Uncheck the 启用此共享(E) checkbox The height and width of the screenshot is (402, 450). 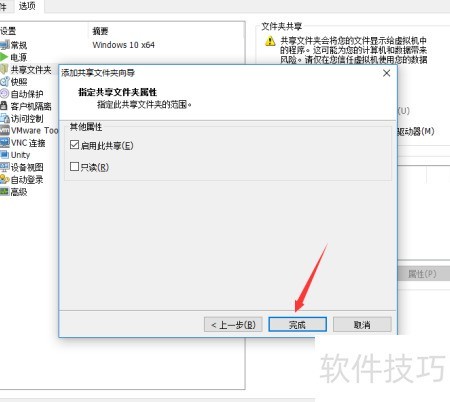pos(74,145)
